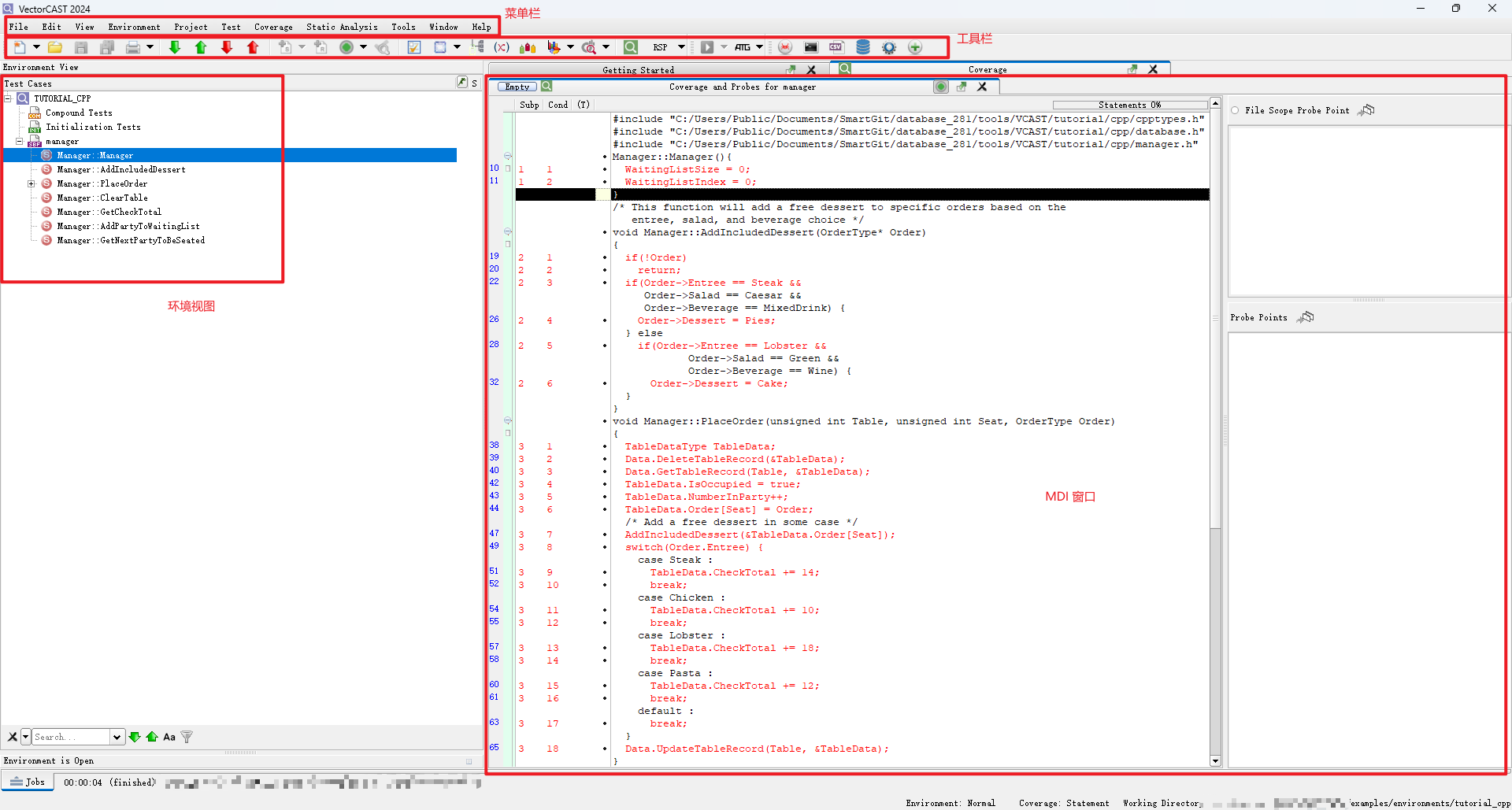Select Manager::GetNextPartyToBeSeated in the tree

click(131, 240)
